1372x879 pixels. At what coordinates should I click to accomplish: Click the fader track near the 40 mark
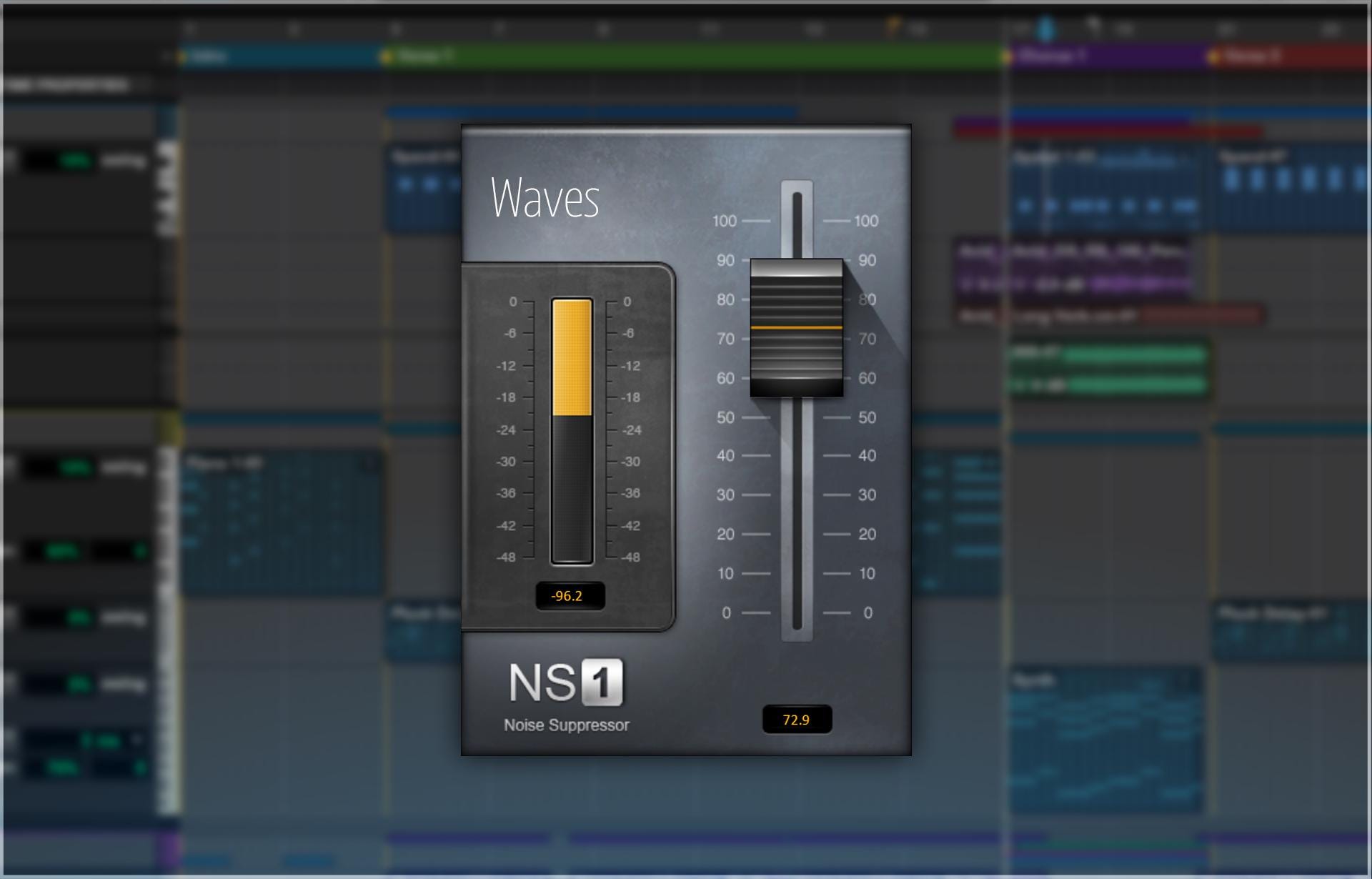click(797, 455)
